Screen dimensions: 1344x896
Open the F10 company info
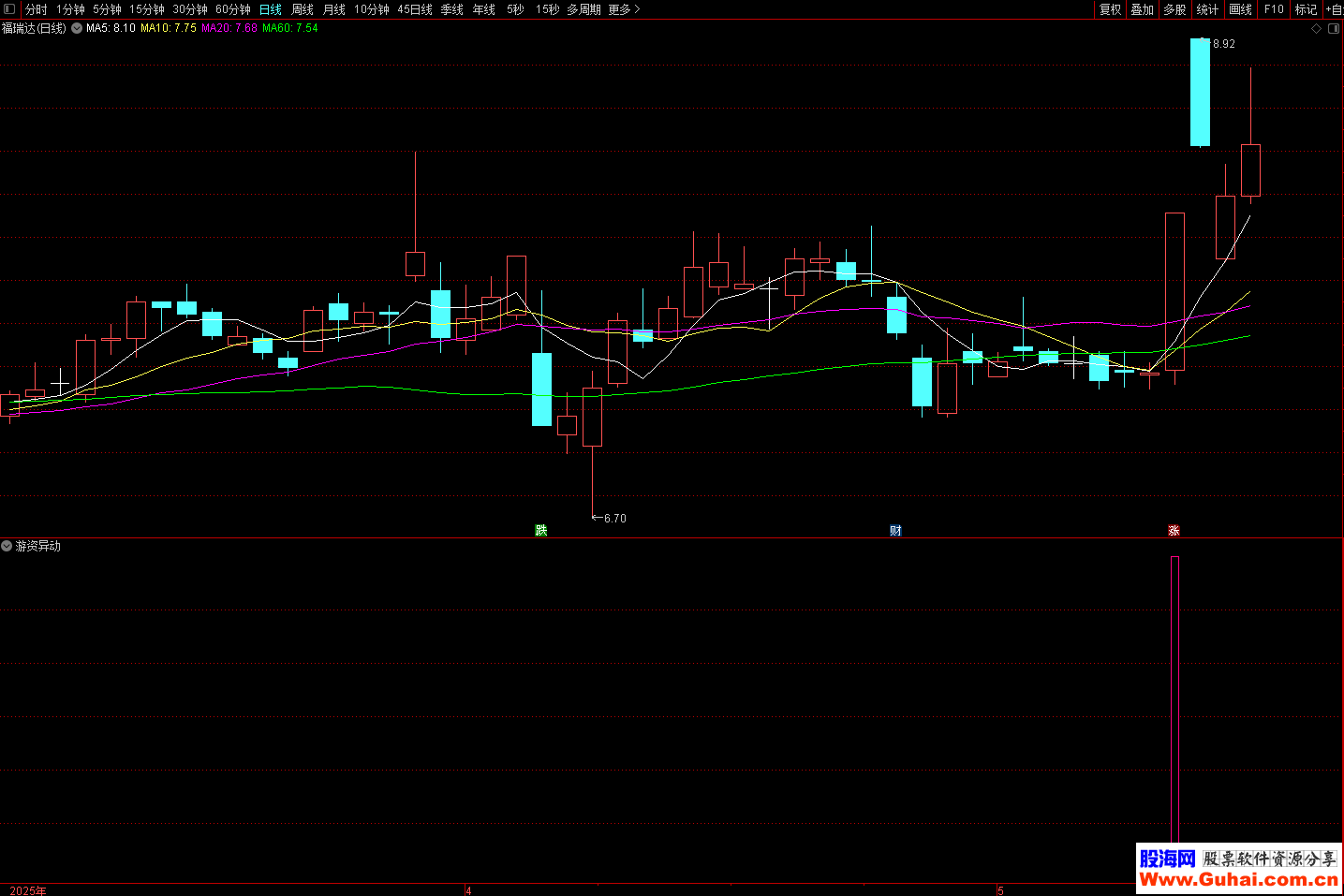tap(1274, 9)
